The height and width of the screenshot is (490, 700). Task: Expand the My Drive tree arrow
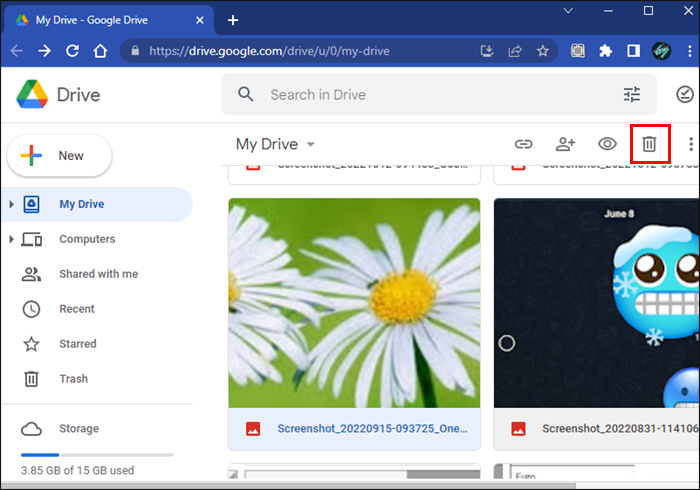[x=11, y=205]
